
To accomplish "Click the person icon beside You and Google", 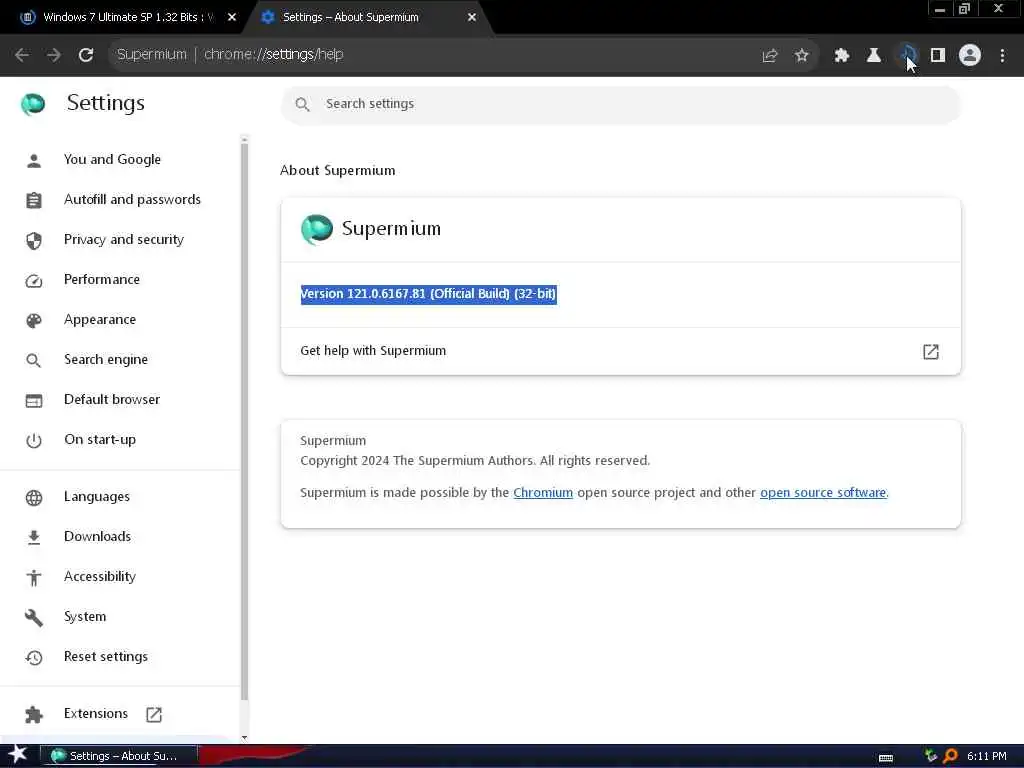I will [x=34, y=160].
